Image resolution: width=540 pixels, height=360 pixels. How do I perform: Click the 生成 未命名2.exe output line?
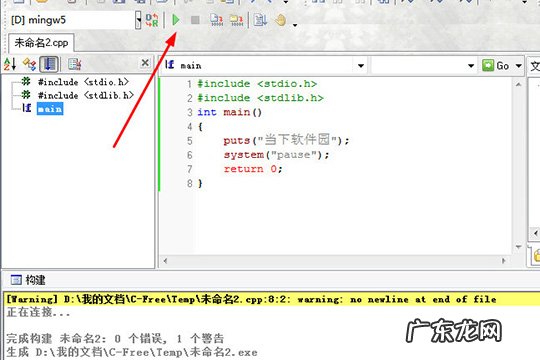[132, 352]
